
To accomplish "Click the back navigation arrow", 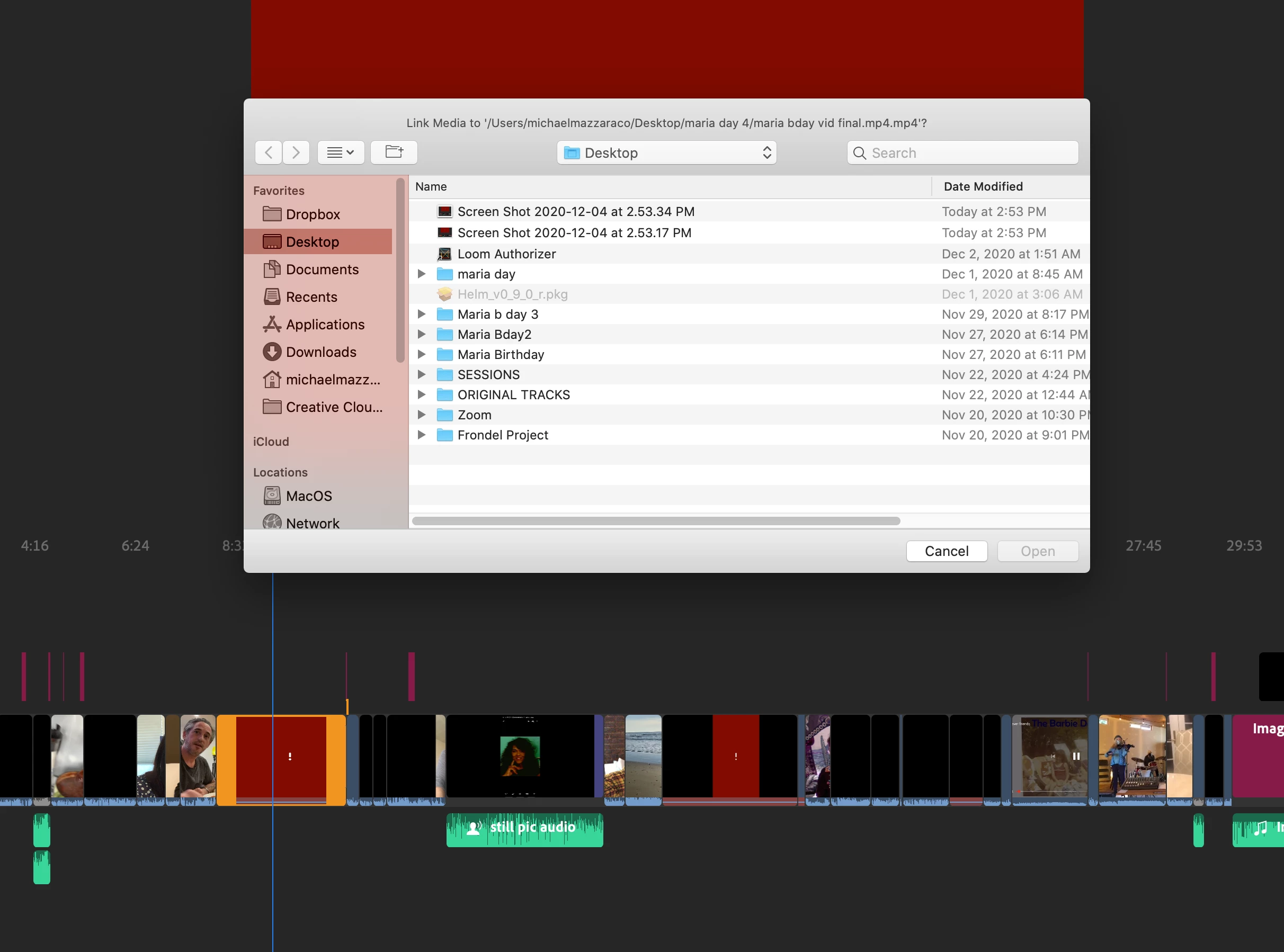I will (x=269, y=152).
